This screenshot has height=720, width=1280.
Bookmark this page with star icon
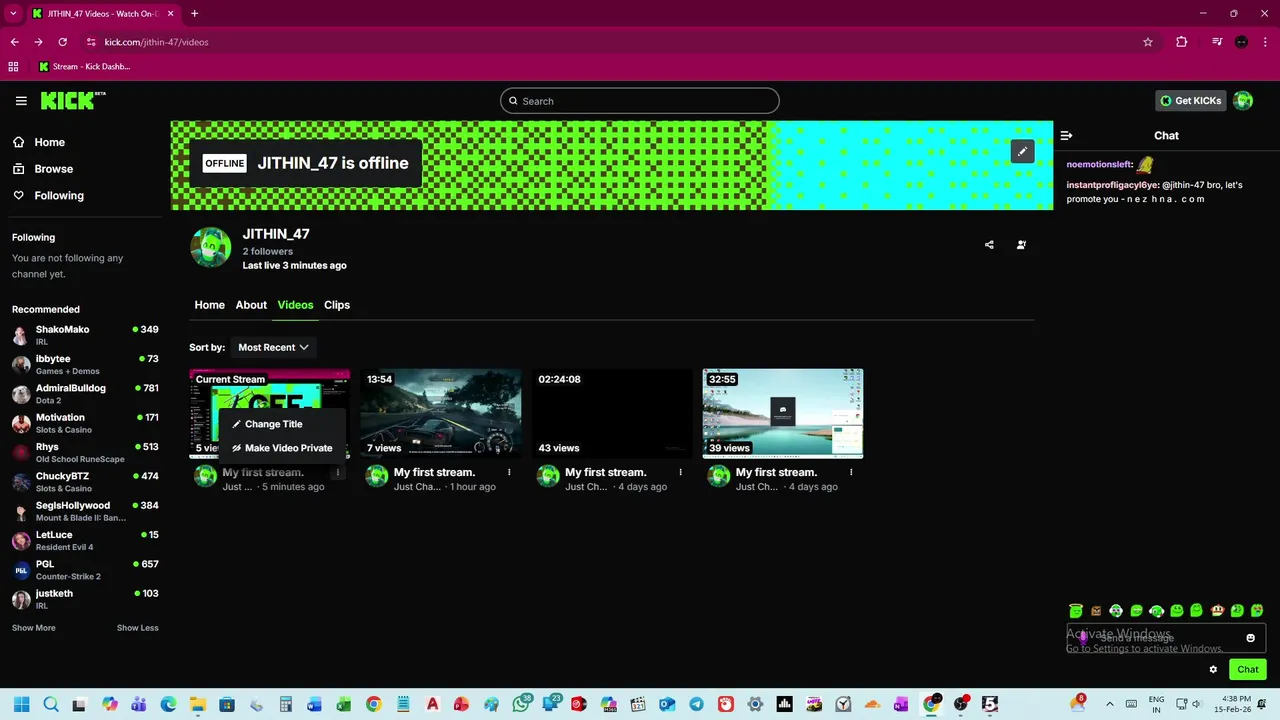pos(1148,42)
